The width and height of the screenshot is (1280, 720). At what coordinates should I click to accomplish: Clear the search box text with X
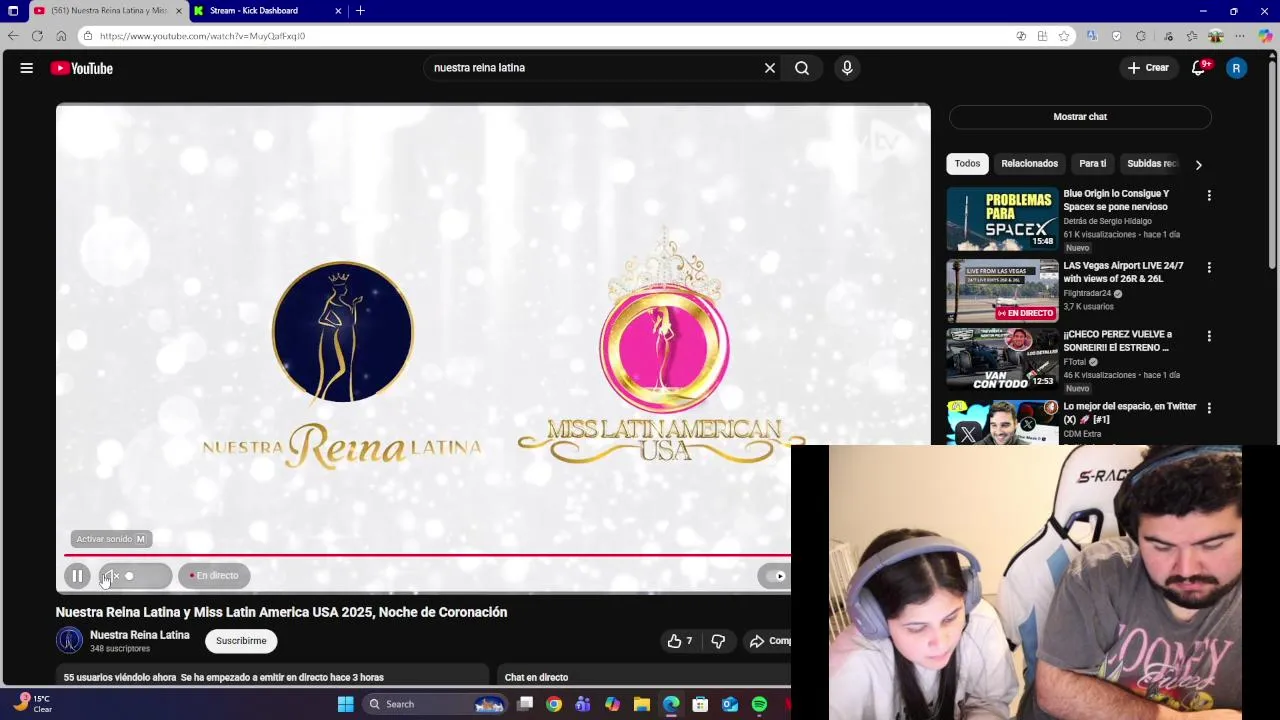click(770, 68)
